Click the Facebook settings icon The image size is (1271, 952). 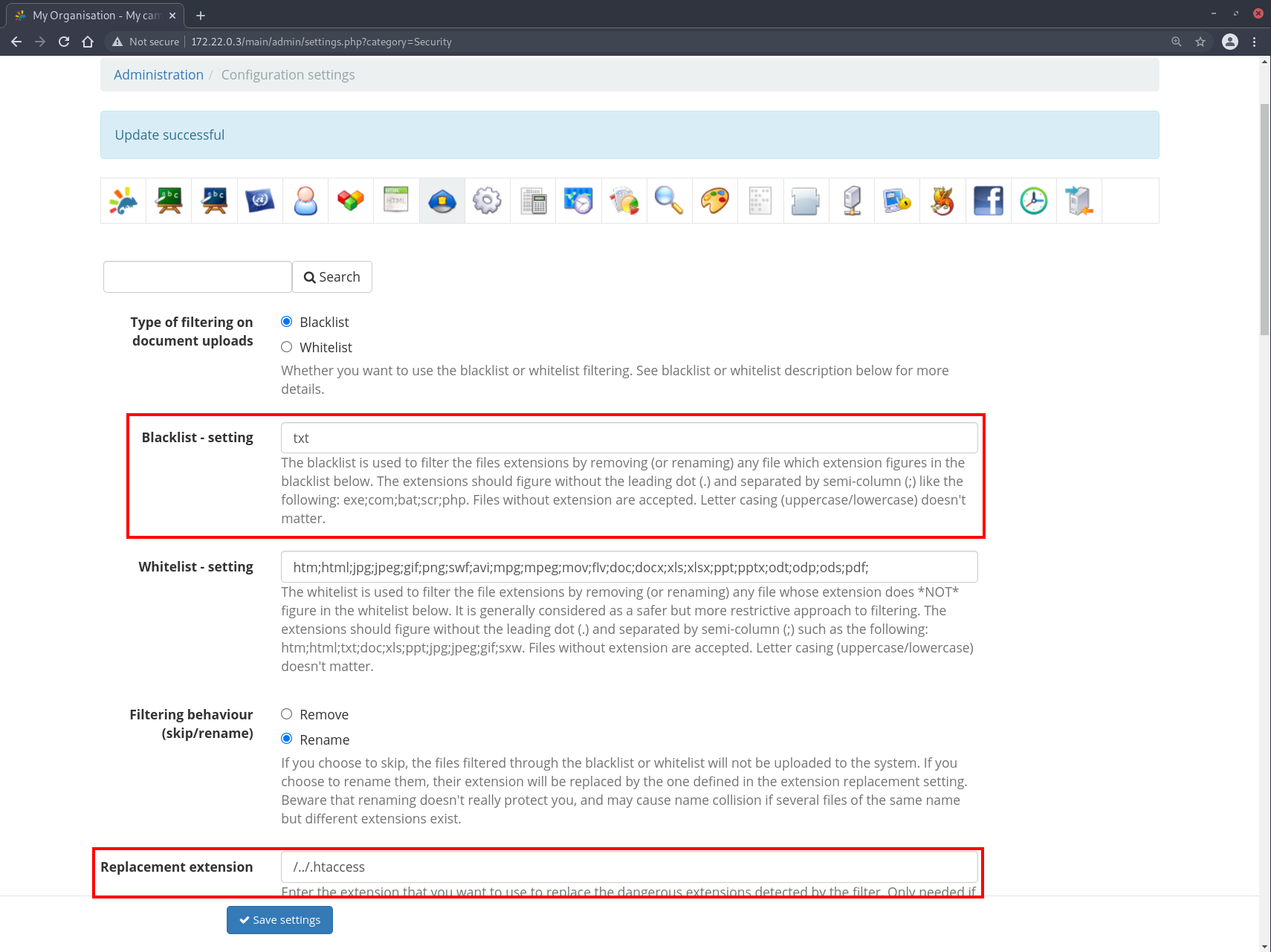pos(988,201)
